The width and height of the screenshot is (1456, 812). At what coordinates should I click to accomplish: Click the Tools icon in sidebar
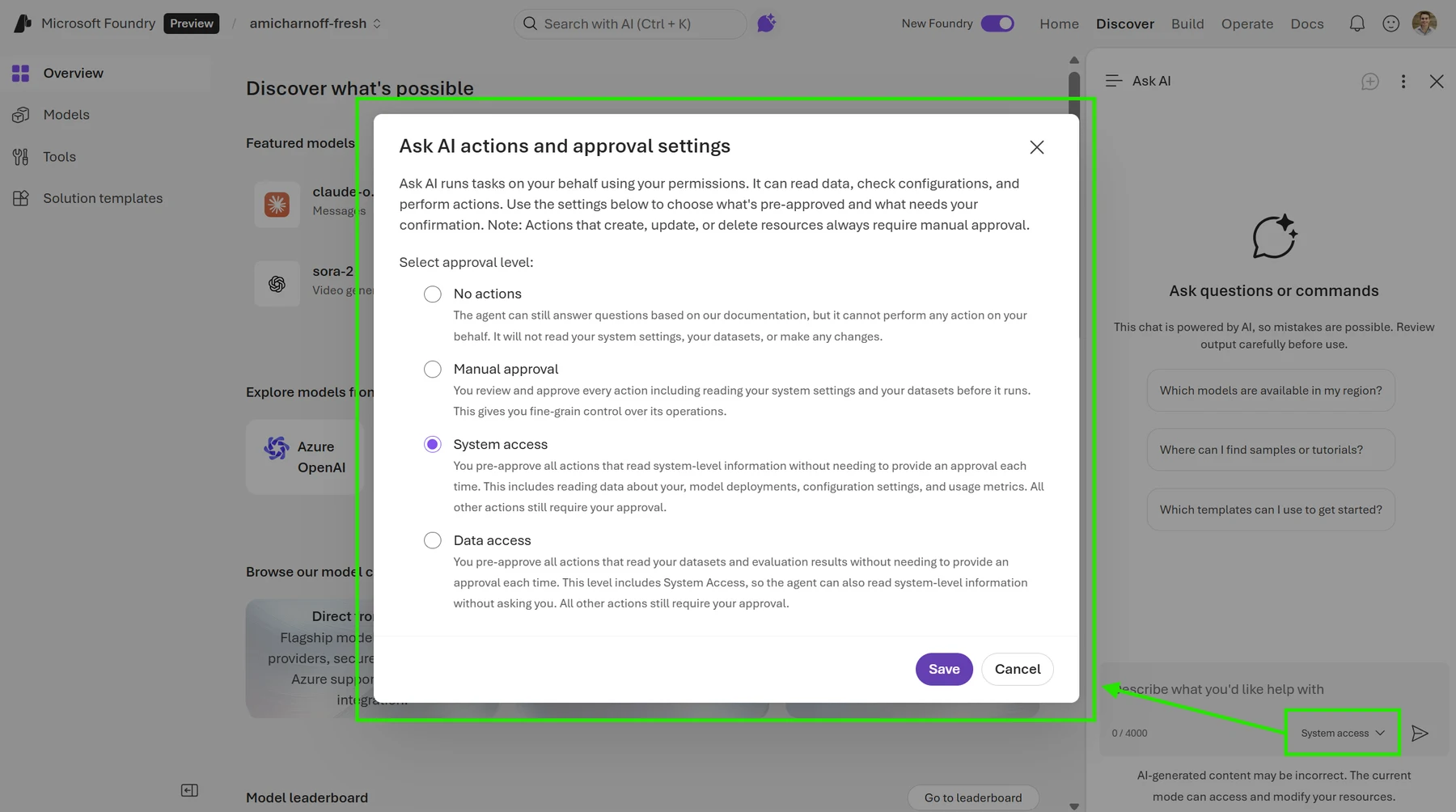tap(21, 157)
